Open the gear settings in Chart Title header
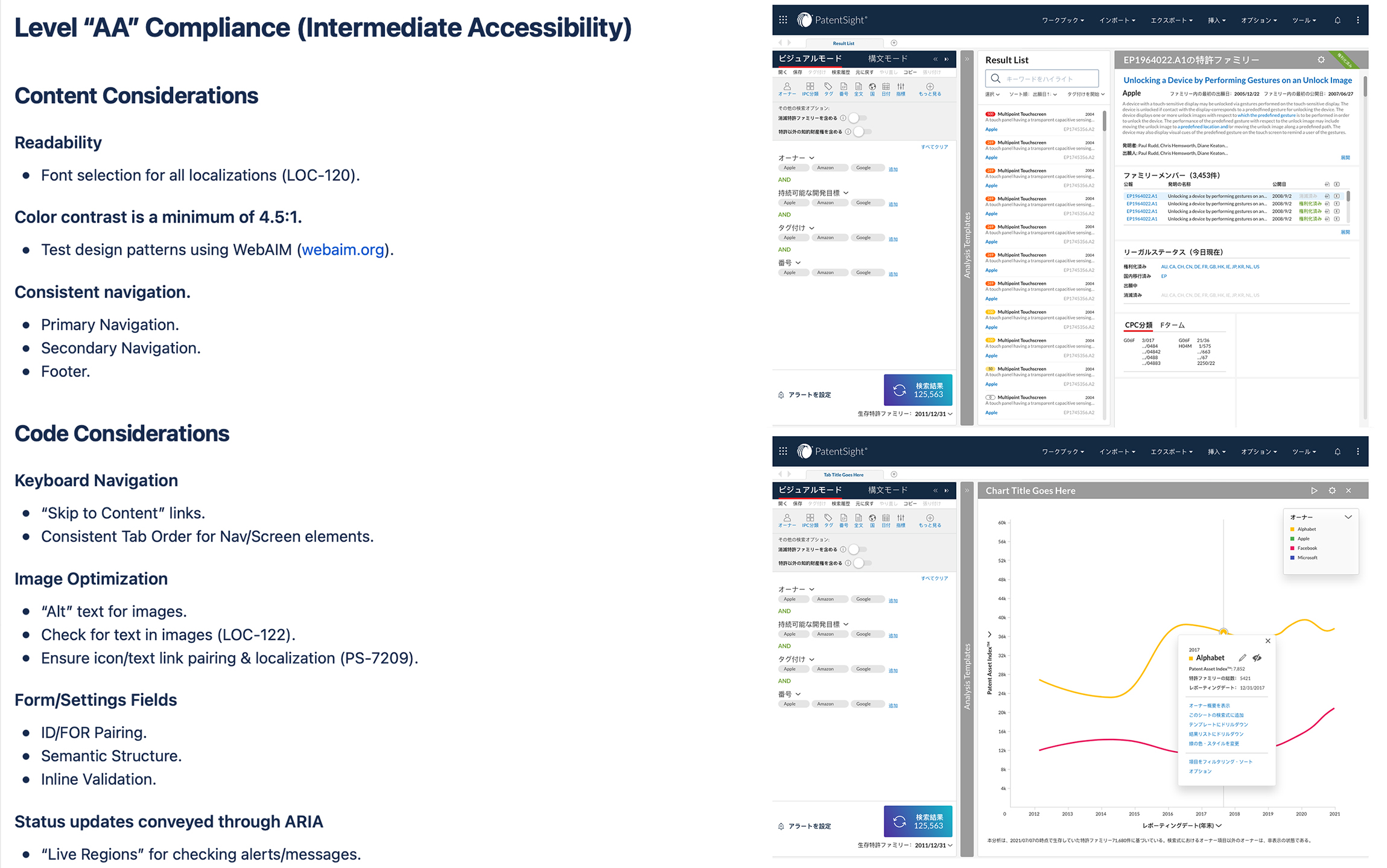The height and width of the screenshot is (868, 1387). (x=1332, y=490)
